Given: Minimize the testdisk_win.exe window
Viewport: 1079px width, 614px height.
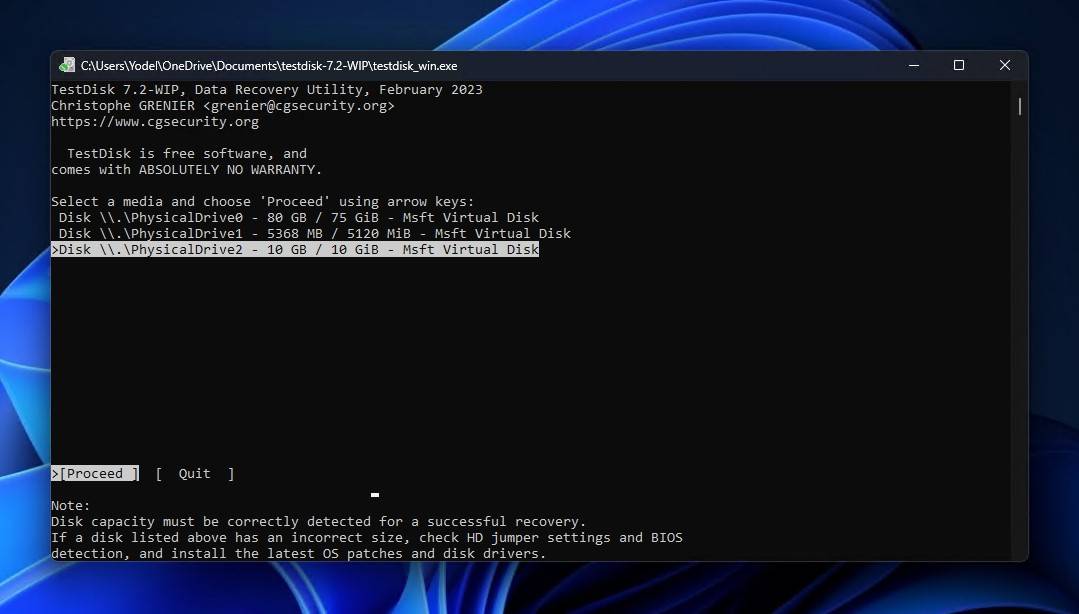Looking at the screenshot, I should (x=914, y=65).
